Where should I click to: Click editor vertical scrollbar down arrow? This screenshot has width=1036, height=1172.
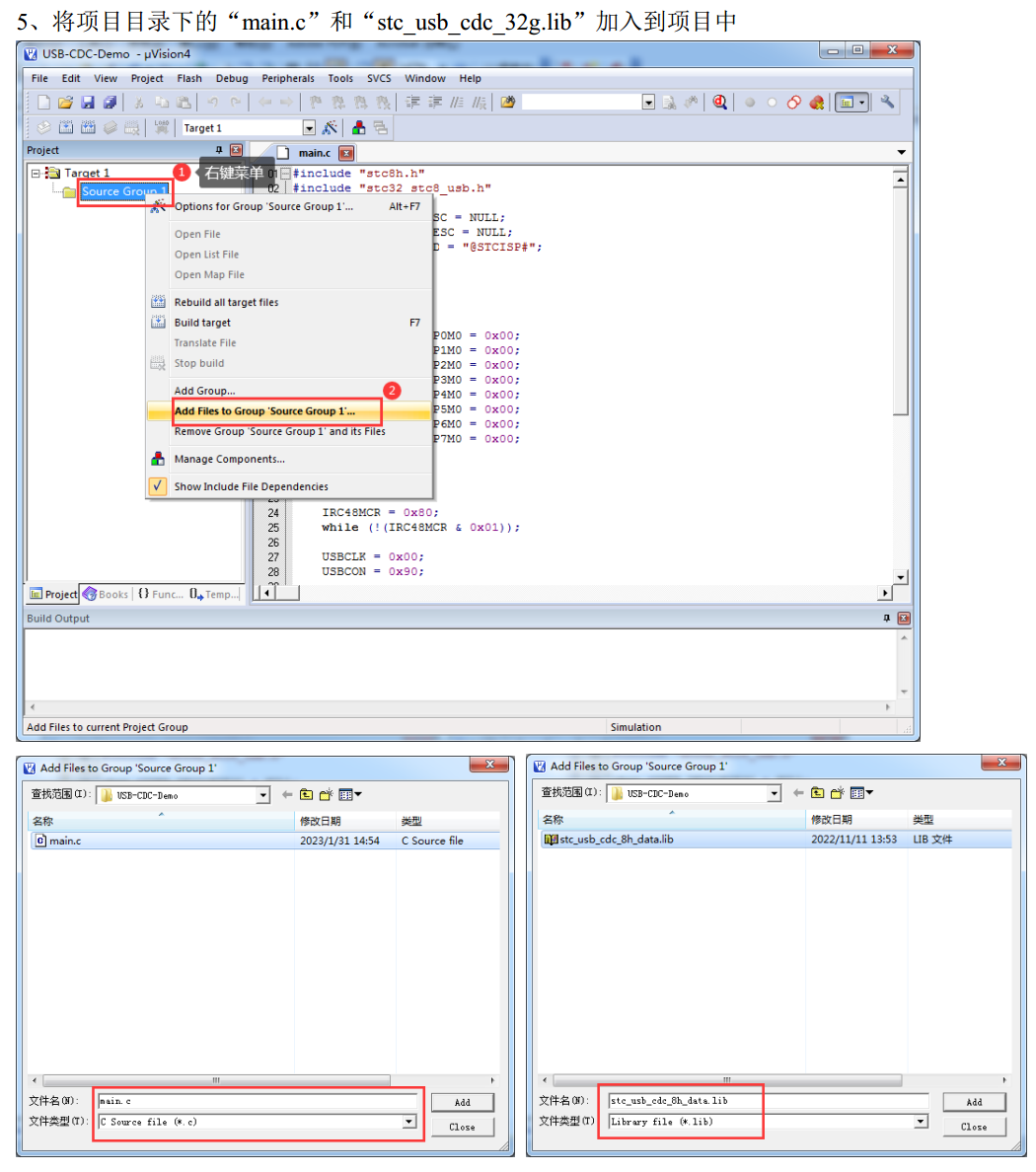[901, 577]
